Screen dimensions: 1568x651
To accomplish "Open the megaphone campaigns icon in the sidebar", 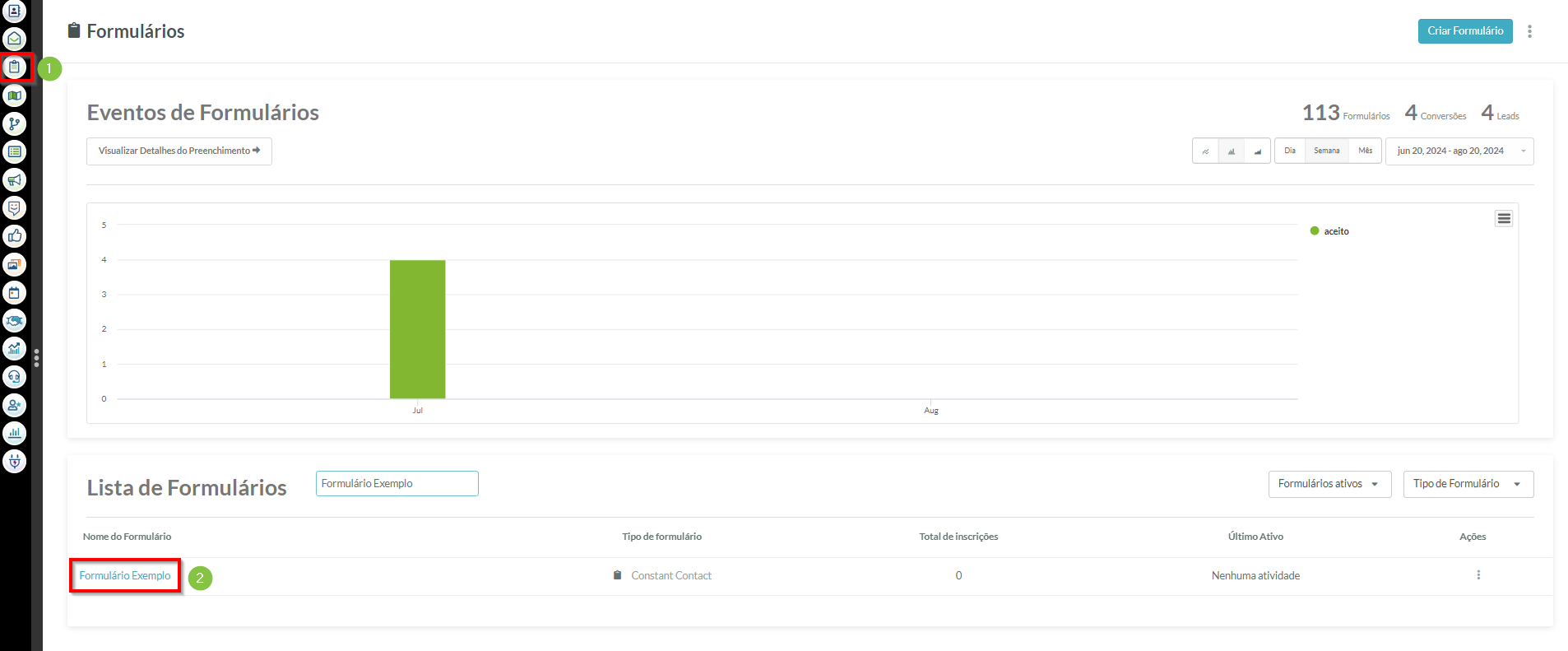I will (x=14, y=179).
